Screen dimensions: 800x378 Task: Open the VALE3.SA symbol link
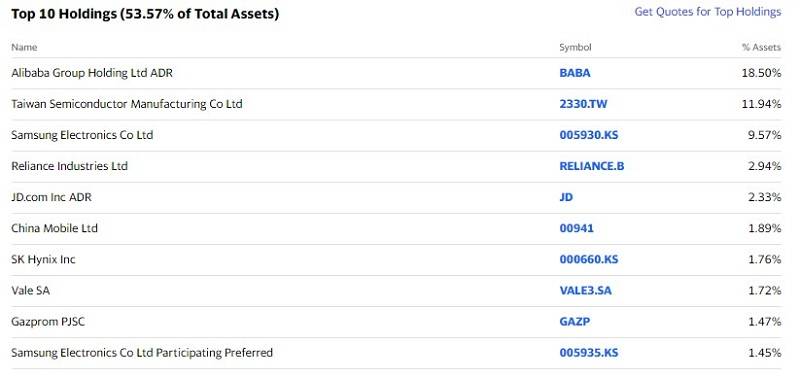click(x=586, y=290)
